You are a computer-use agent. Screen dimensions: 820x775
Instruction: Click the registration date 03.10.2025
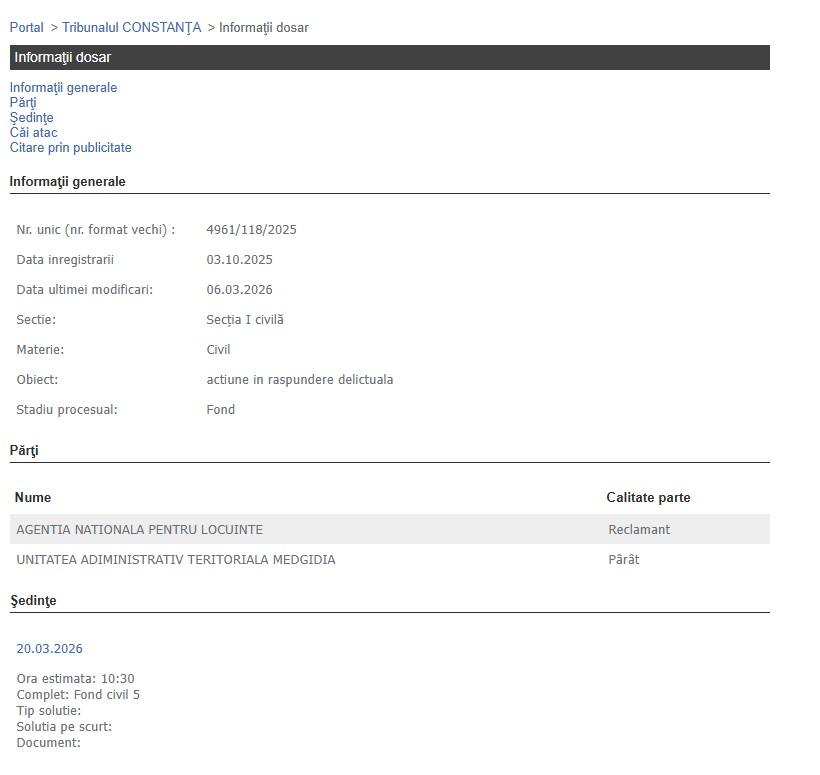coord(239,260)
